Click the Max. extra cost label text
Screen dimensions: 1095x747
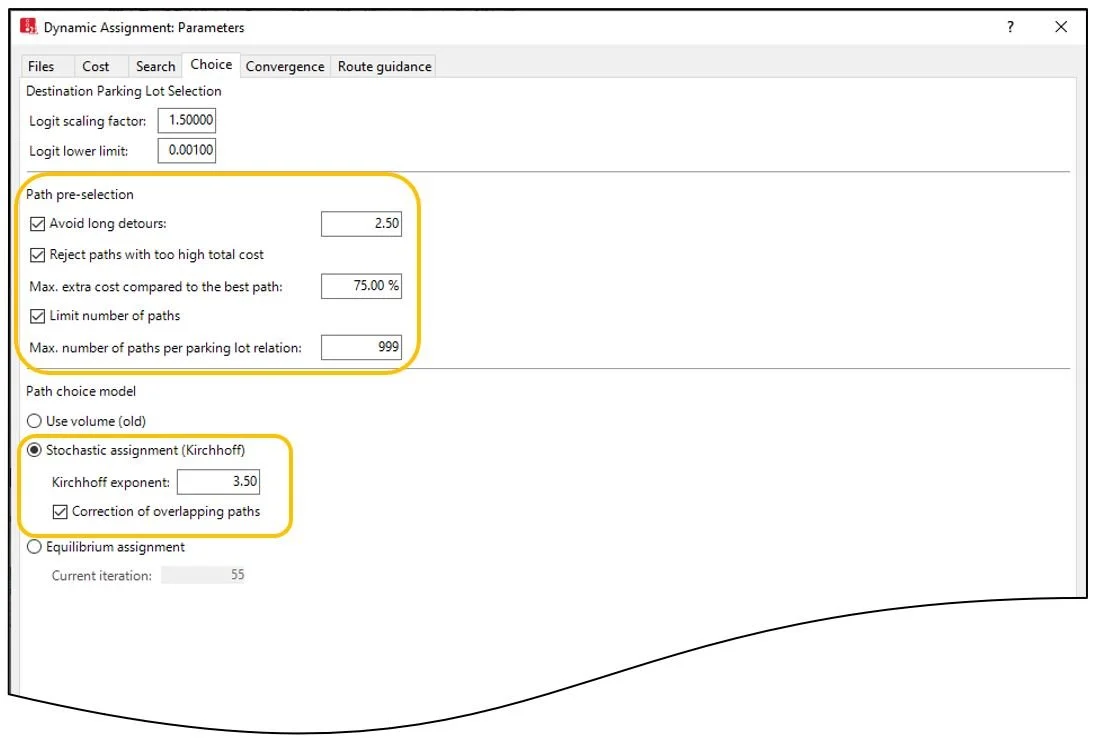click(156, 286)
